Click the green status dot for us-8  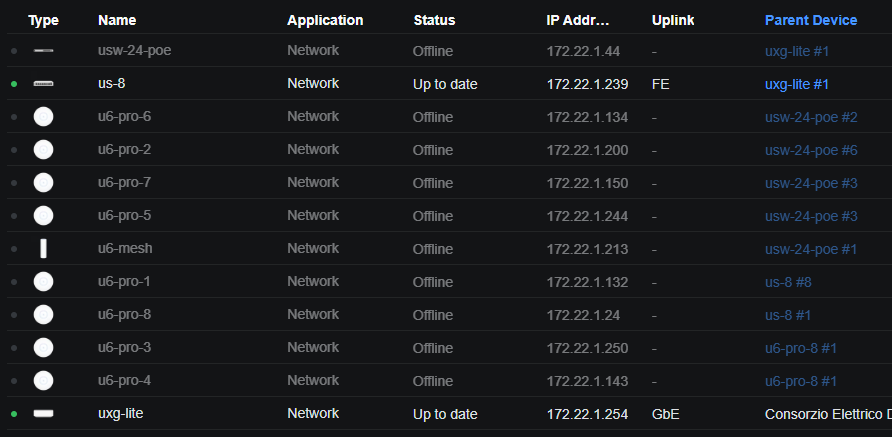click(14, 84)
